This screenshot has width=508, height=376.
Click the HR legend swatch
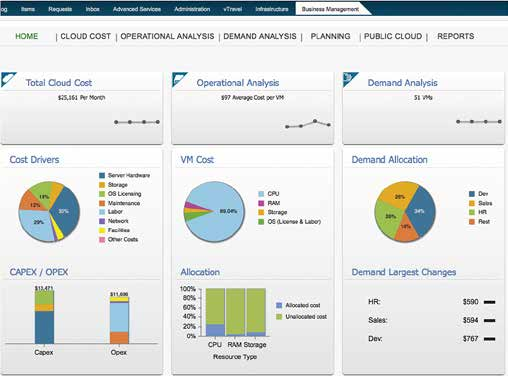click(x=472, y=212)
